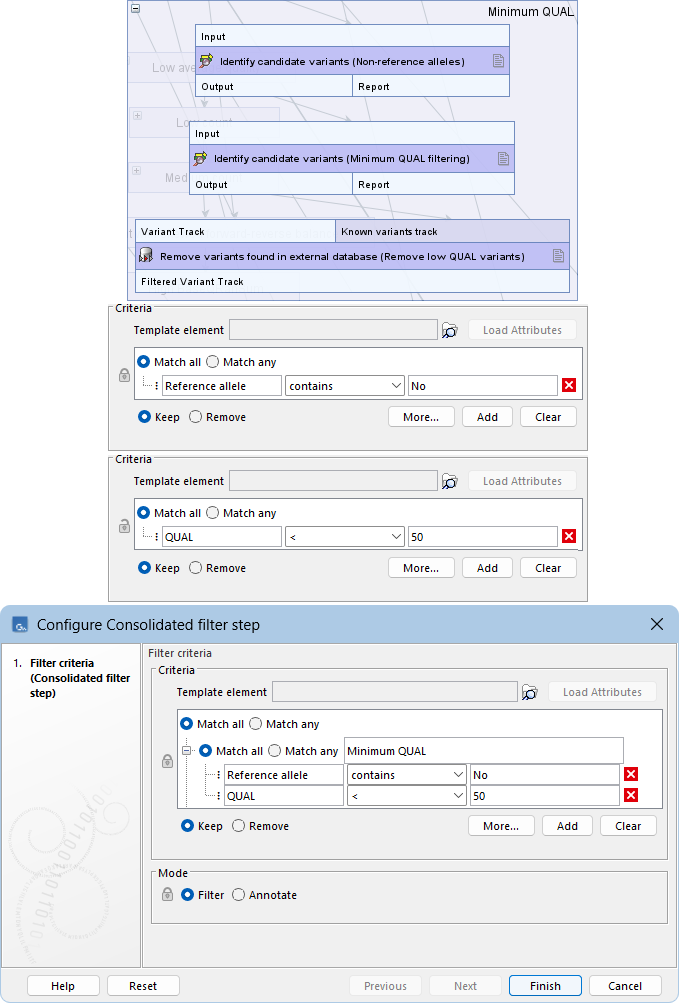Select Filter criteria step in wizard sidebar
The image size is (679, 1003).
pos(79,678)
